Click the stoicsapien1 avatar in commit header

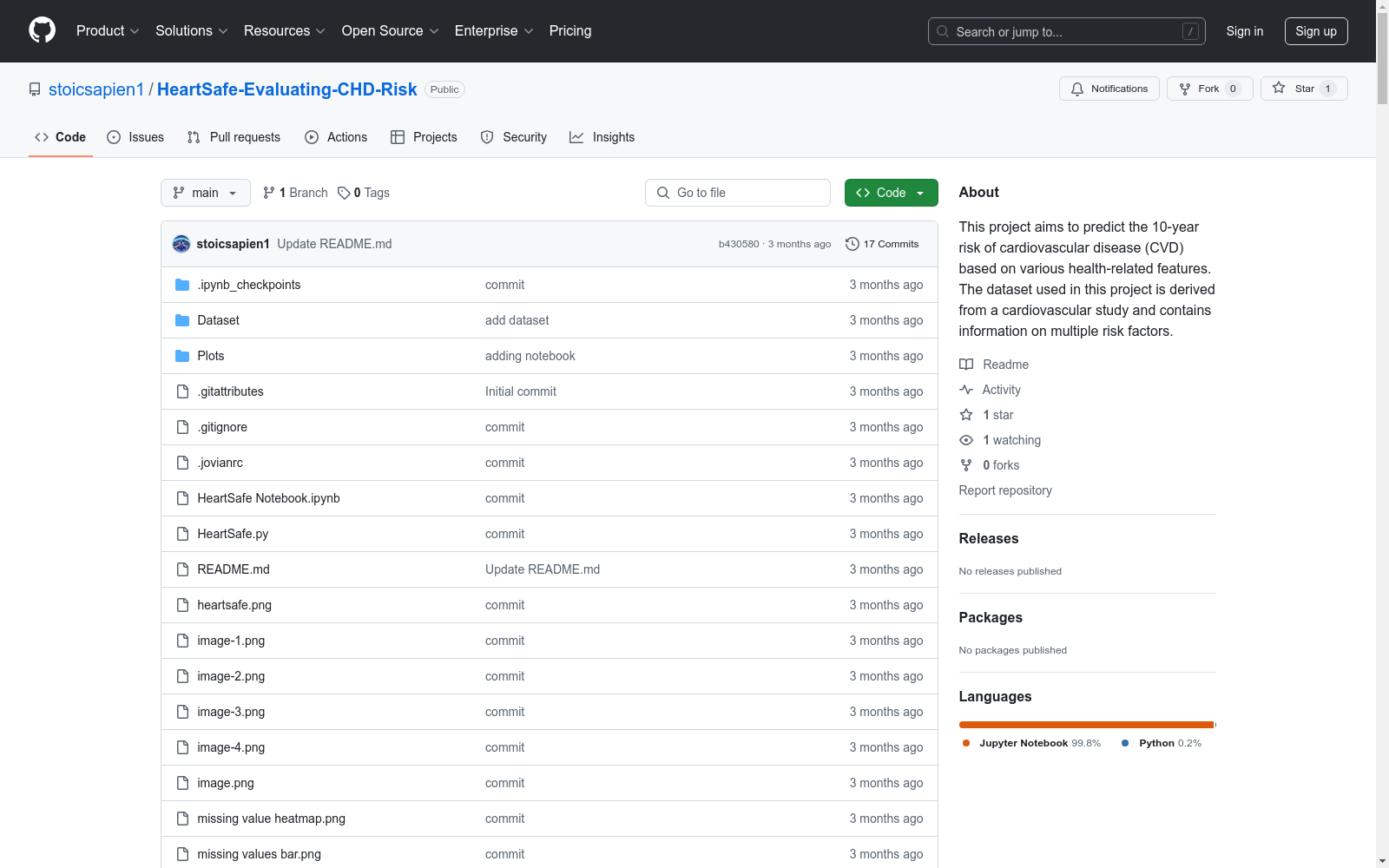point(181,244)
